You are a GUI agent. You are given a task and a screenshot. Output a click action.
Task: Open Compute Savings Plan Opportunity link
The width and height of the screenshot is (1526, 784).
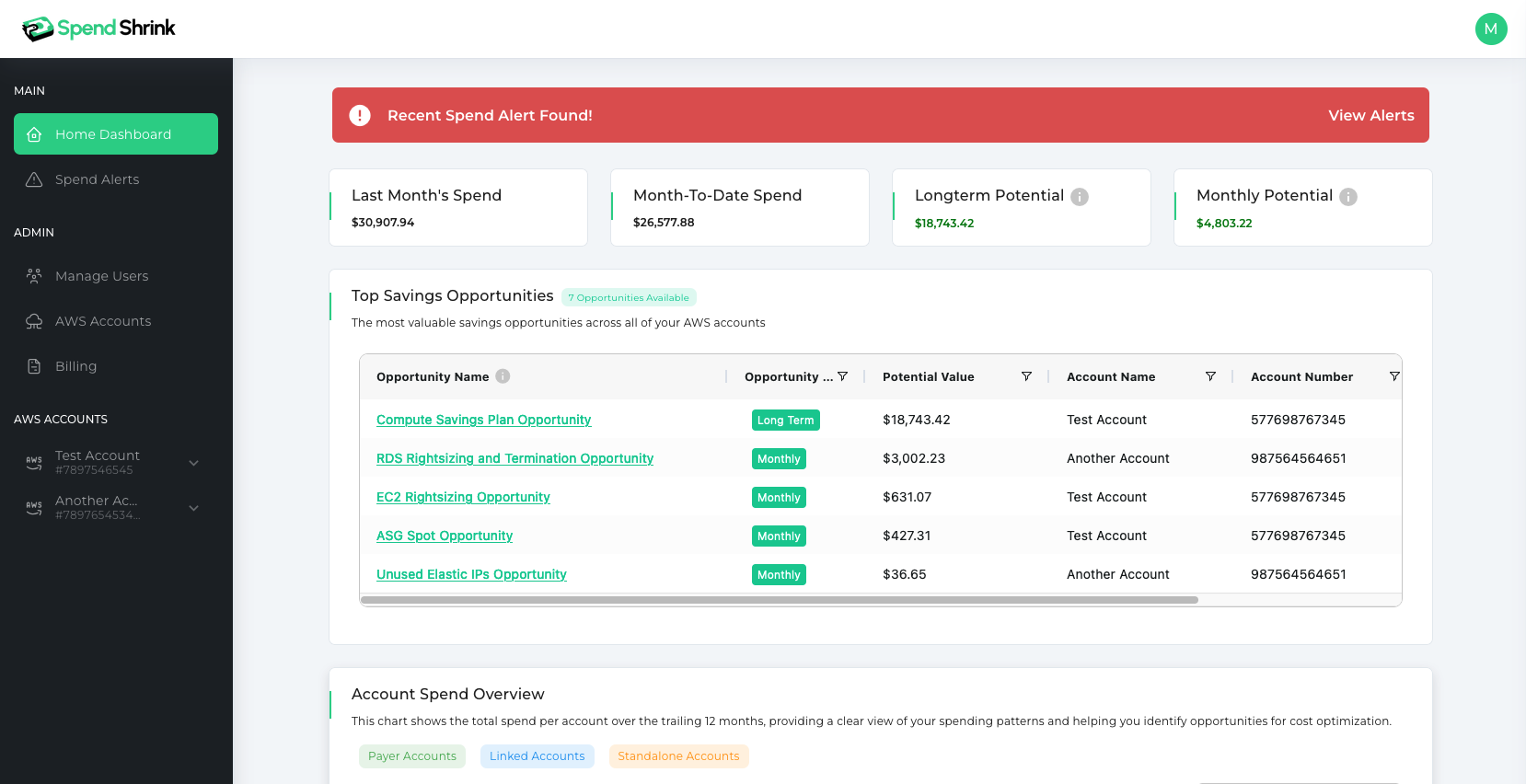(x=483, y=420)
